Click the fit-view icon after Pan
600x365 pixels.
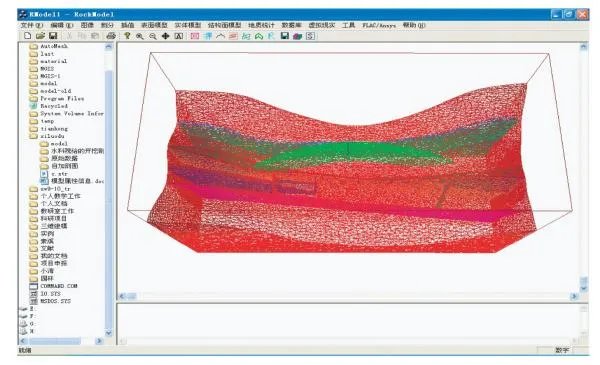pyautogui.click(x=179, y=36)
